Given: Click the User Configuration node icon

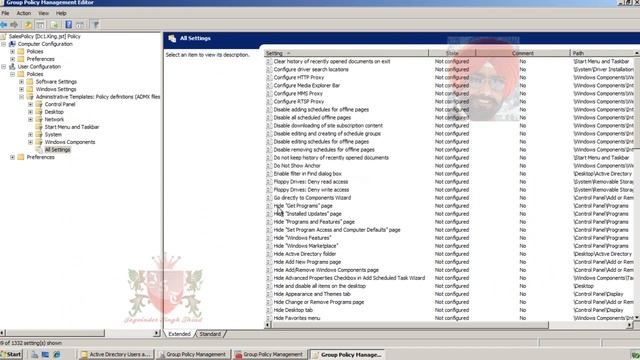Looking at the screenshot, I should [12, 66].
